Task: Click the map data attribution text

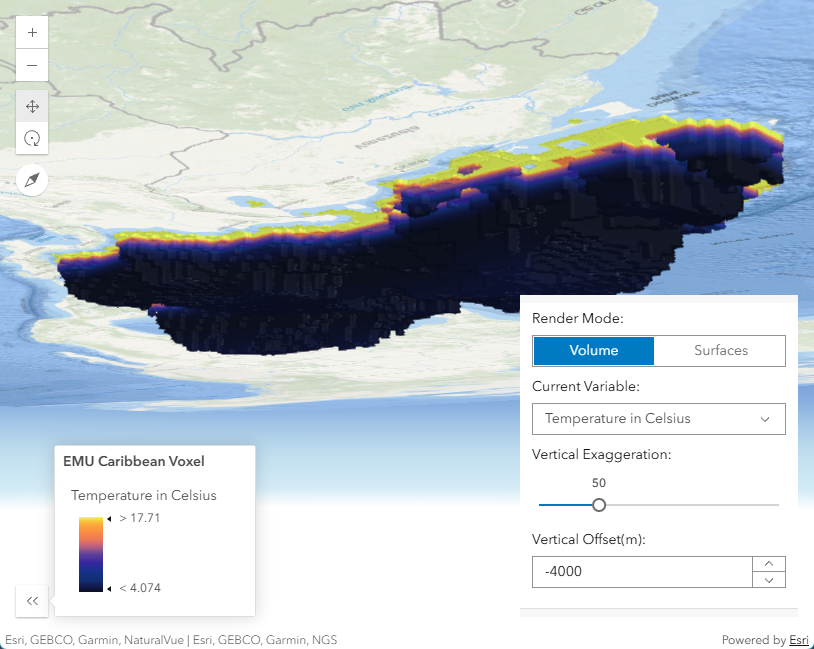Action: (170, 640)
